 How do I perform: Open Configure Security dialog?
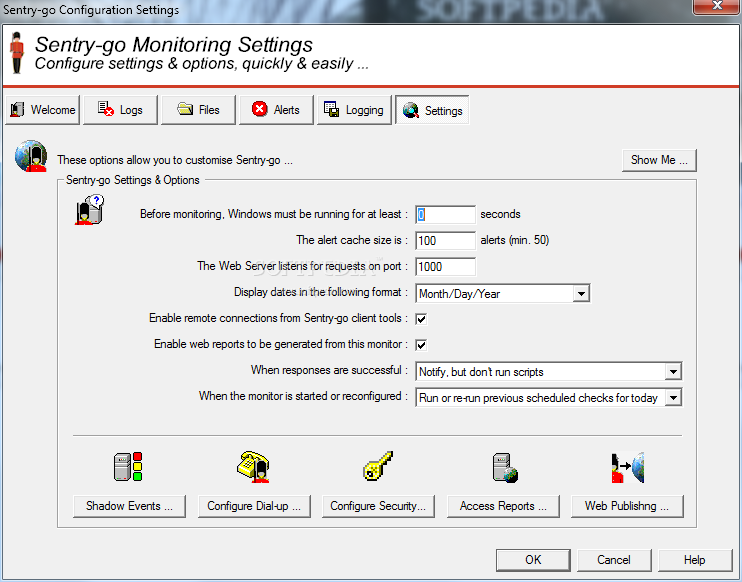point(378,506)
